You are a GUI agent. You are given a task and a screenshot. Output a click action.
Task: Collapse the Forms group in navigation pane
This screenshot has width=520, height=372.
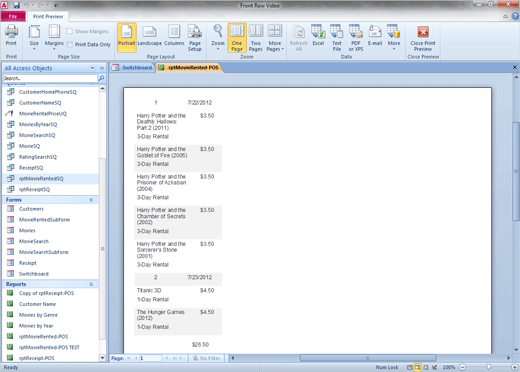[x=91, y=200]
